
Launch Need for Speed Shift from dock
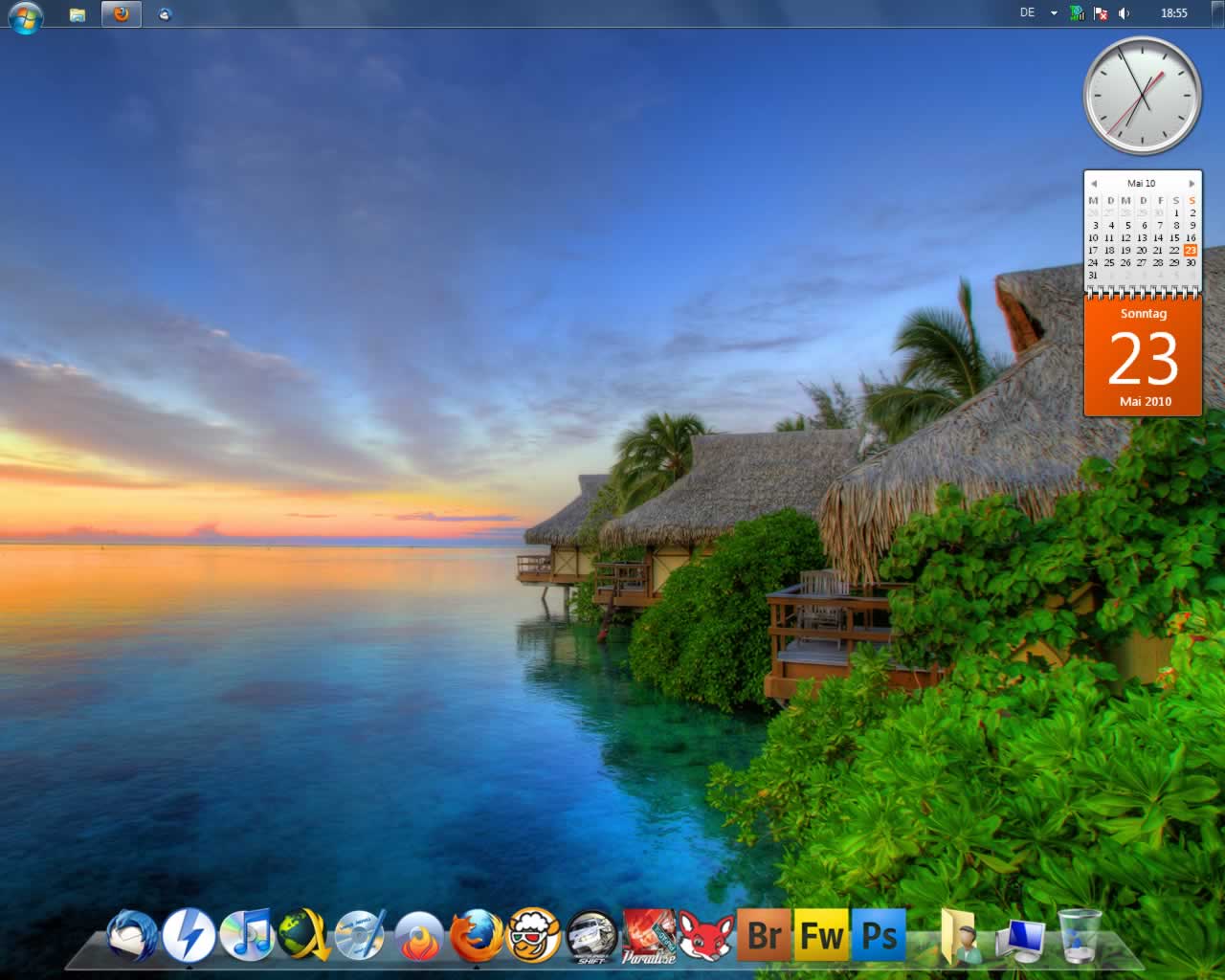pyautogui.click(x=591, y=935)
